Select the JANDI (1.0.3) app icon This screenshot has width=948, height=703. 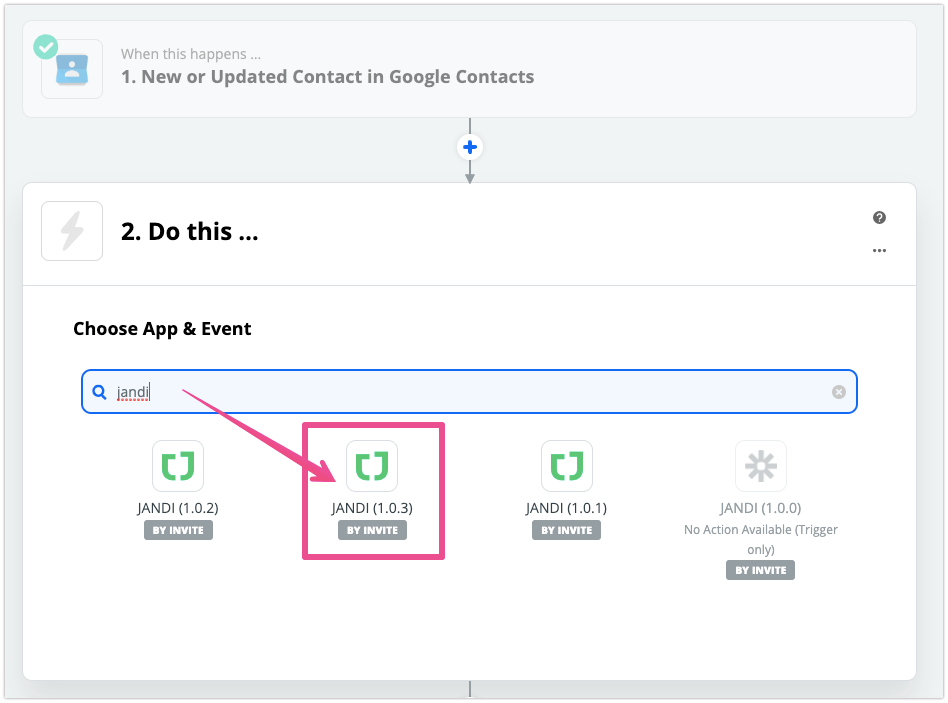[x=372, y=466]
